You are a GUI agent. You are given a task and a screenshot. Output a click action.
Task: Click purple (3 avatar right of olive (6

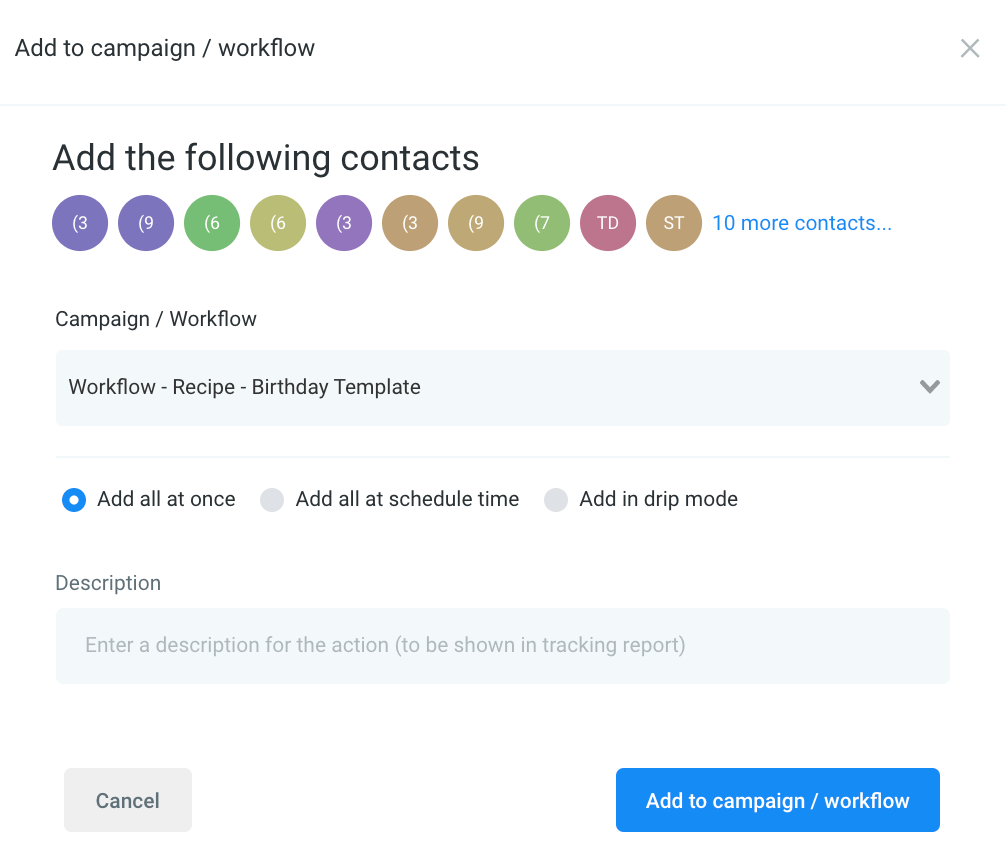(x=344, y=223)
